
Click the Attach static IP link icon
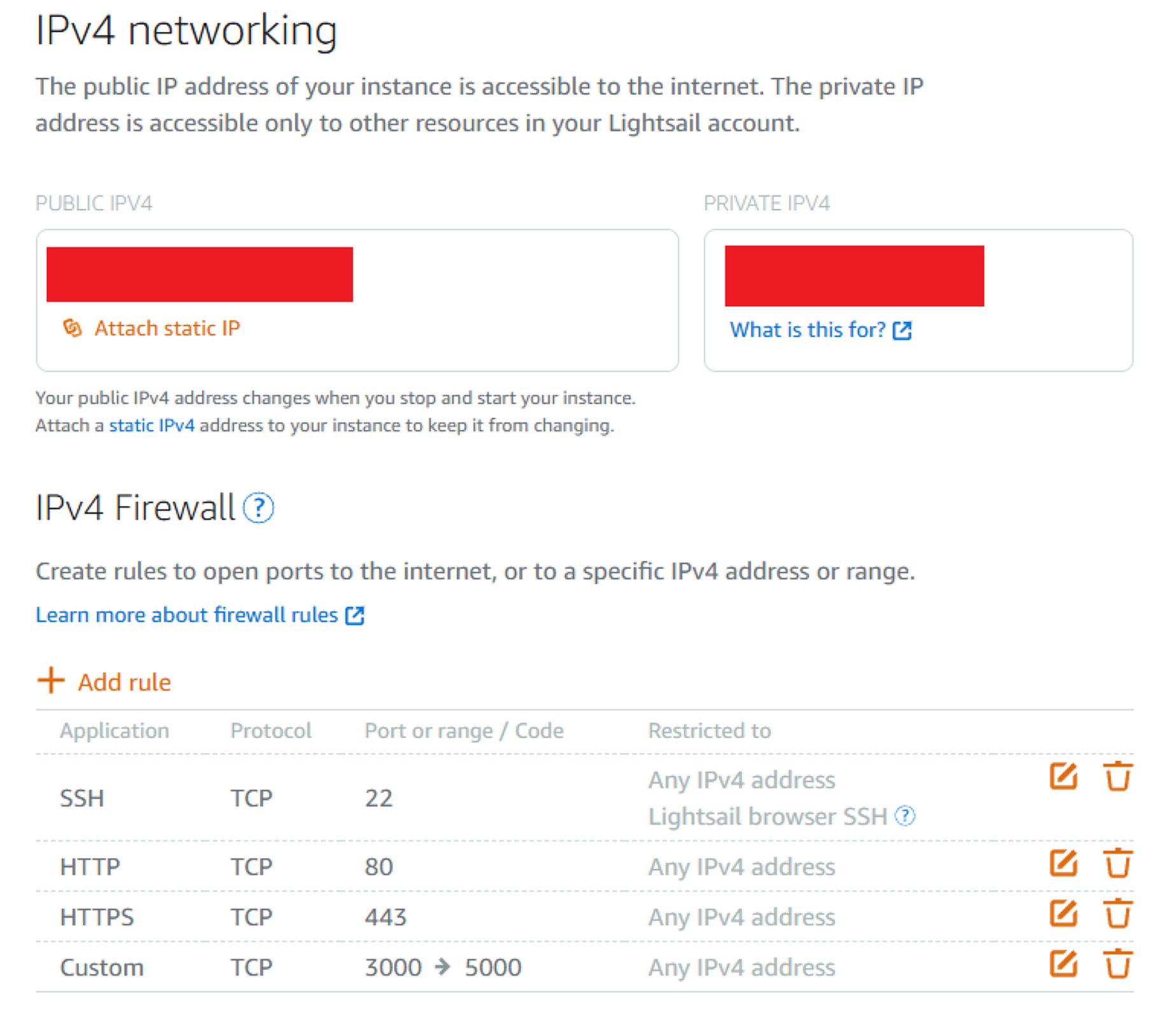(72, 328)
